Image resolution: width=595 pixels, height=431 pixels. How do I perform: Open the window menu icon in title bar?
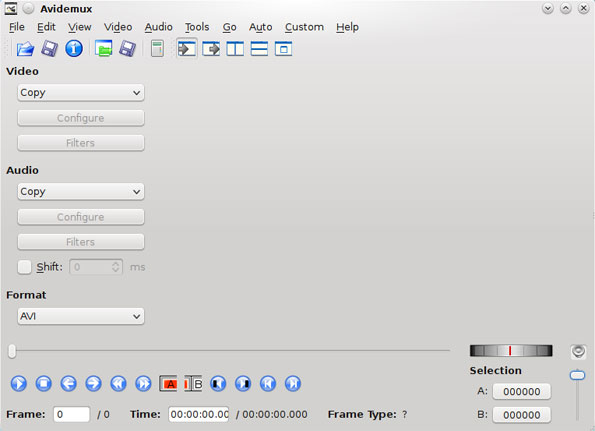pyautogui.click(x=11, y=8)
